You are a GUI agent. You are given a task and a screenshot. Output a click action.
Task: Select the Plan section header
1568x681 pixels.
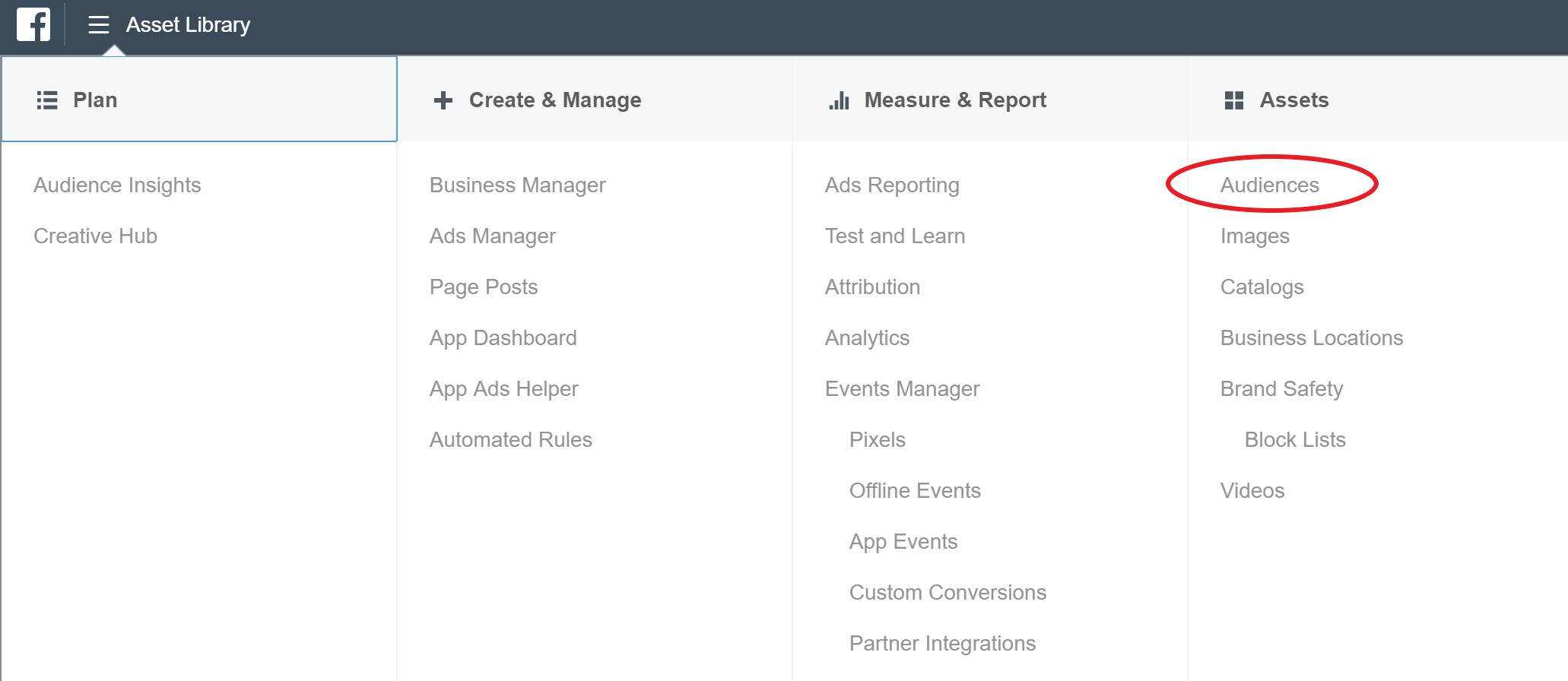[x=95, y=100]
